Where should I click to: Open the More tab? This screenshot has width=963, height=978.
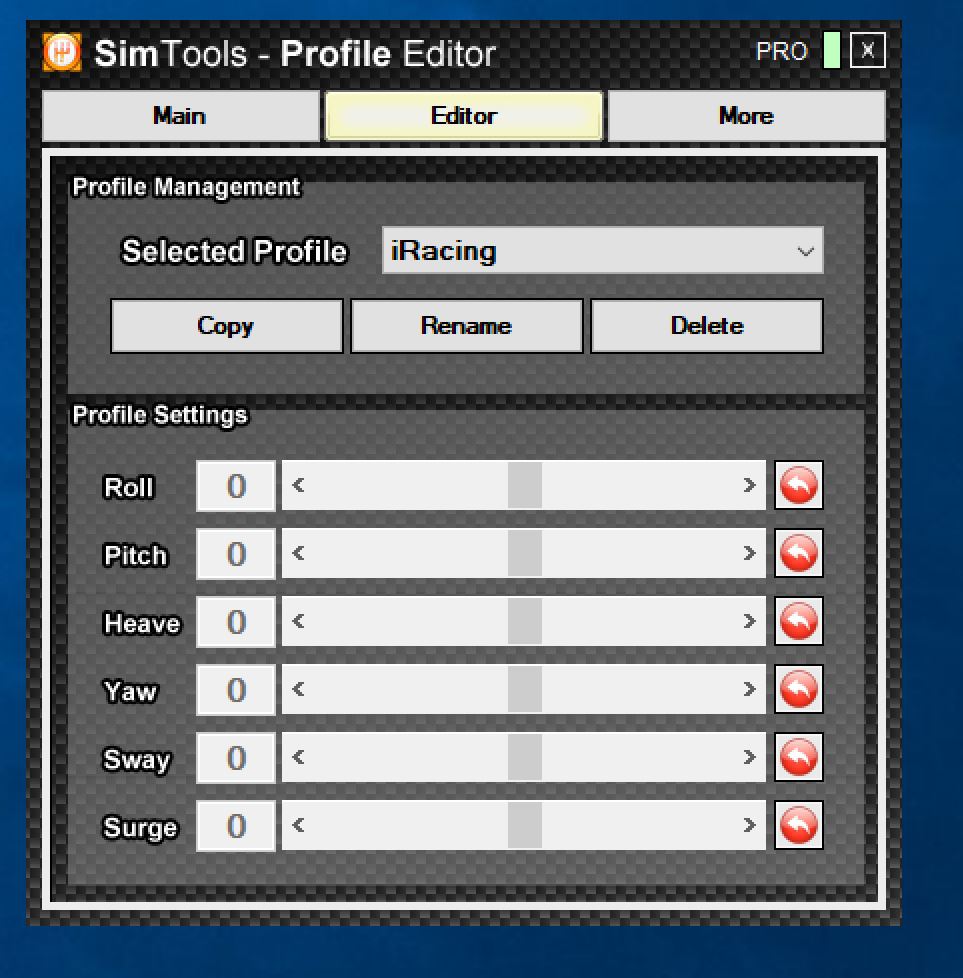pyautogui.click(x=747, y=116)
